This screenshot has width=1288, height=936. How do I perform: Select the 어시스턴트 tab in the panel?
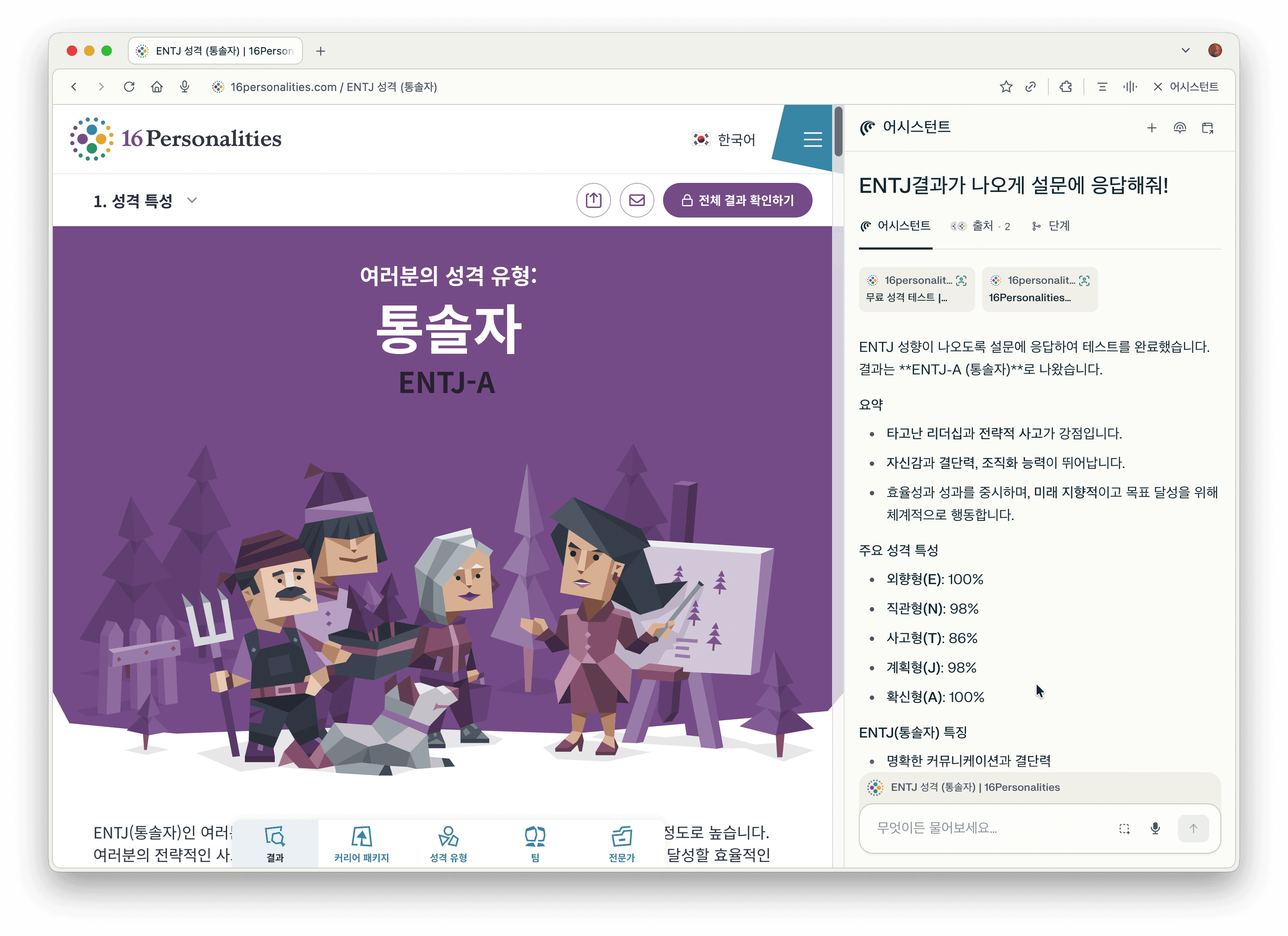pyautogui.click(x=895, y=226)
